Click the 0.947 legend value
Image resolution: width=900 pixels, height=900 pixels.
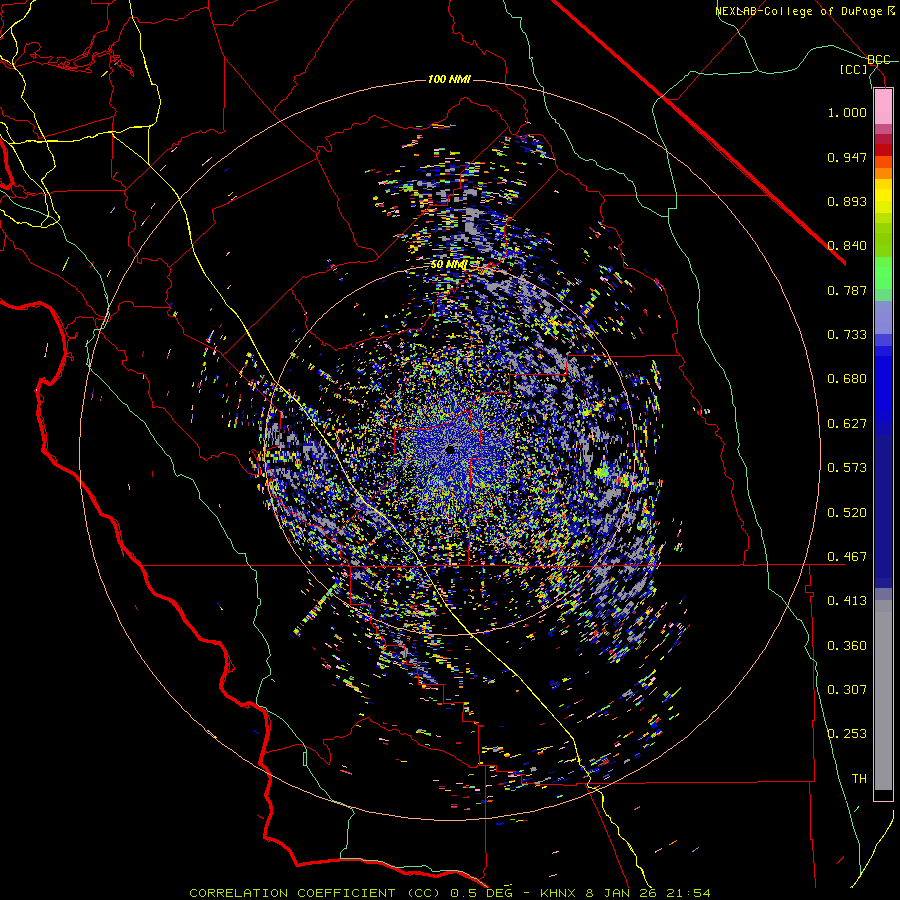(847, 157)
